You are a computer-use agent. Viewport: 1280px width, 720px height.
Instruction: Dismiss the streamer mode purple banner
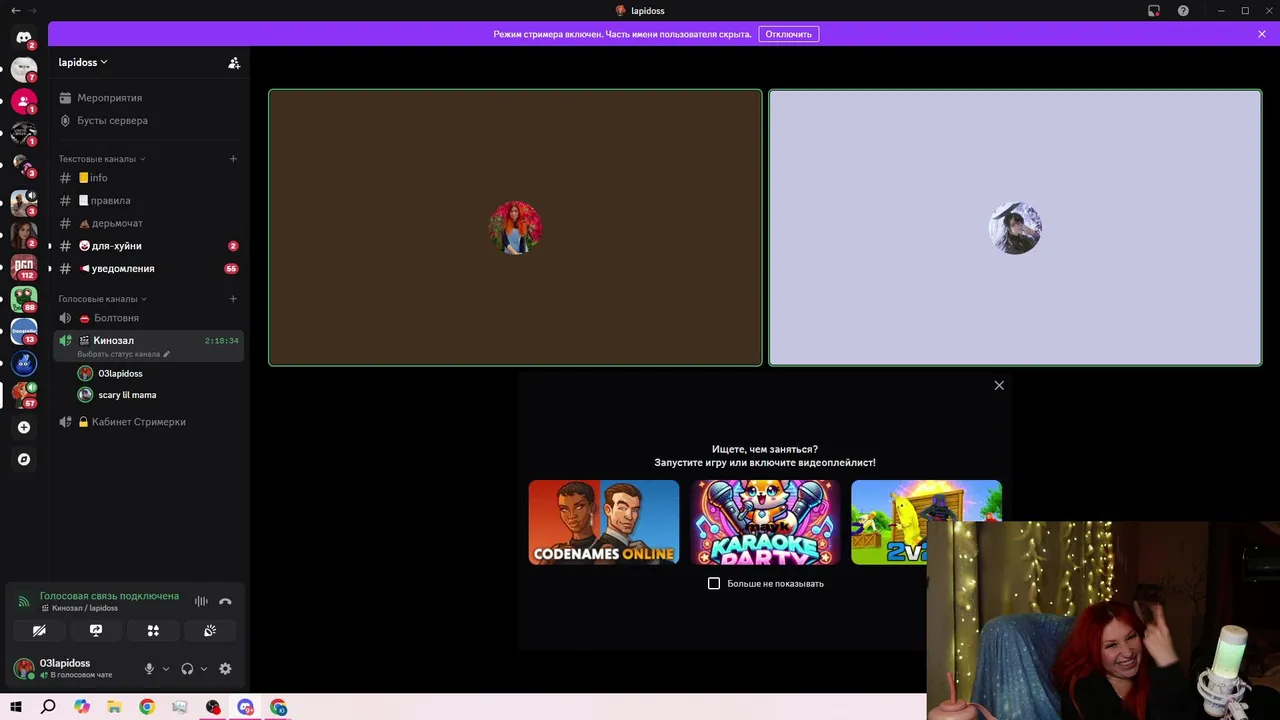point(1262,34)
